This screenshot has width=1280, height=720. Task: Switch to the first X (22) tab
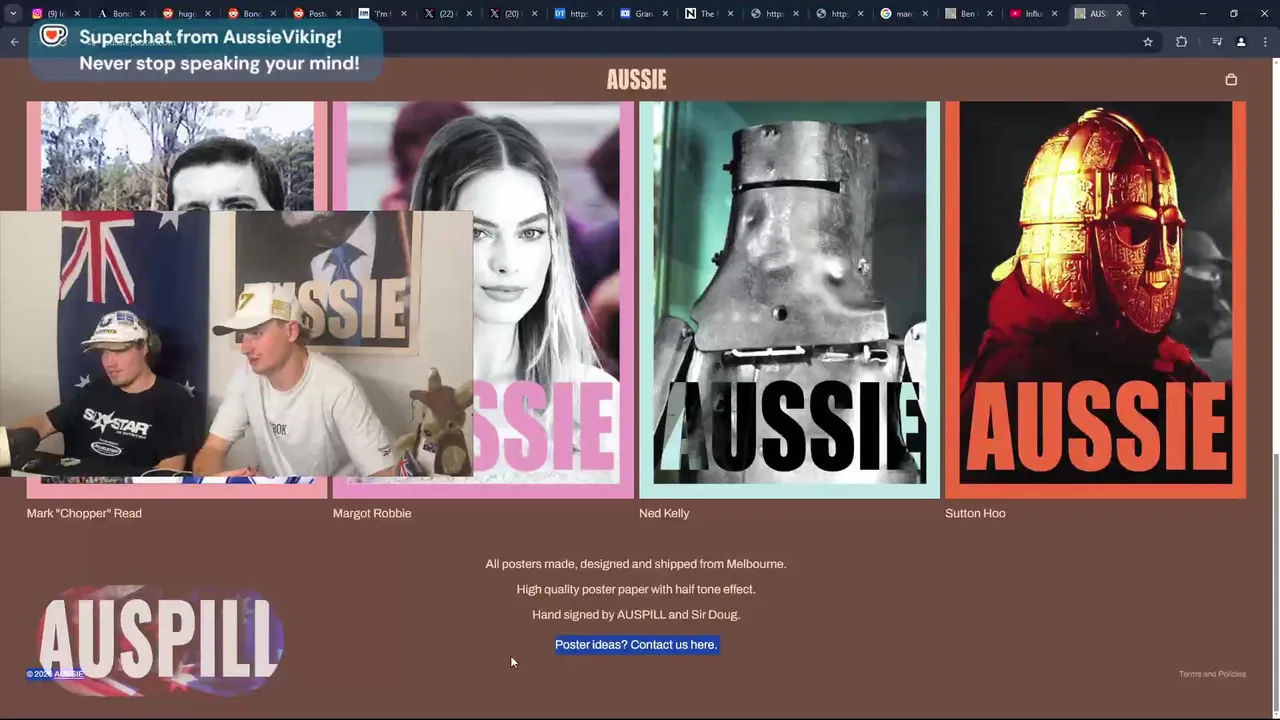[x=446, y=14]
